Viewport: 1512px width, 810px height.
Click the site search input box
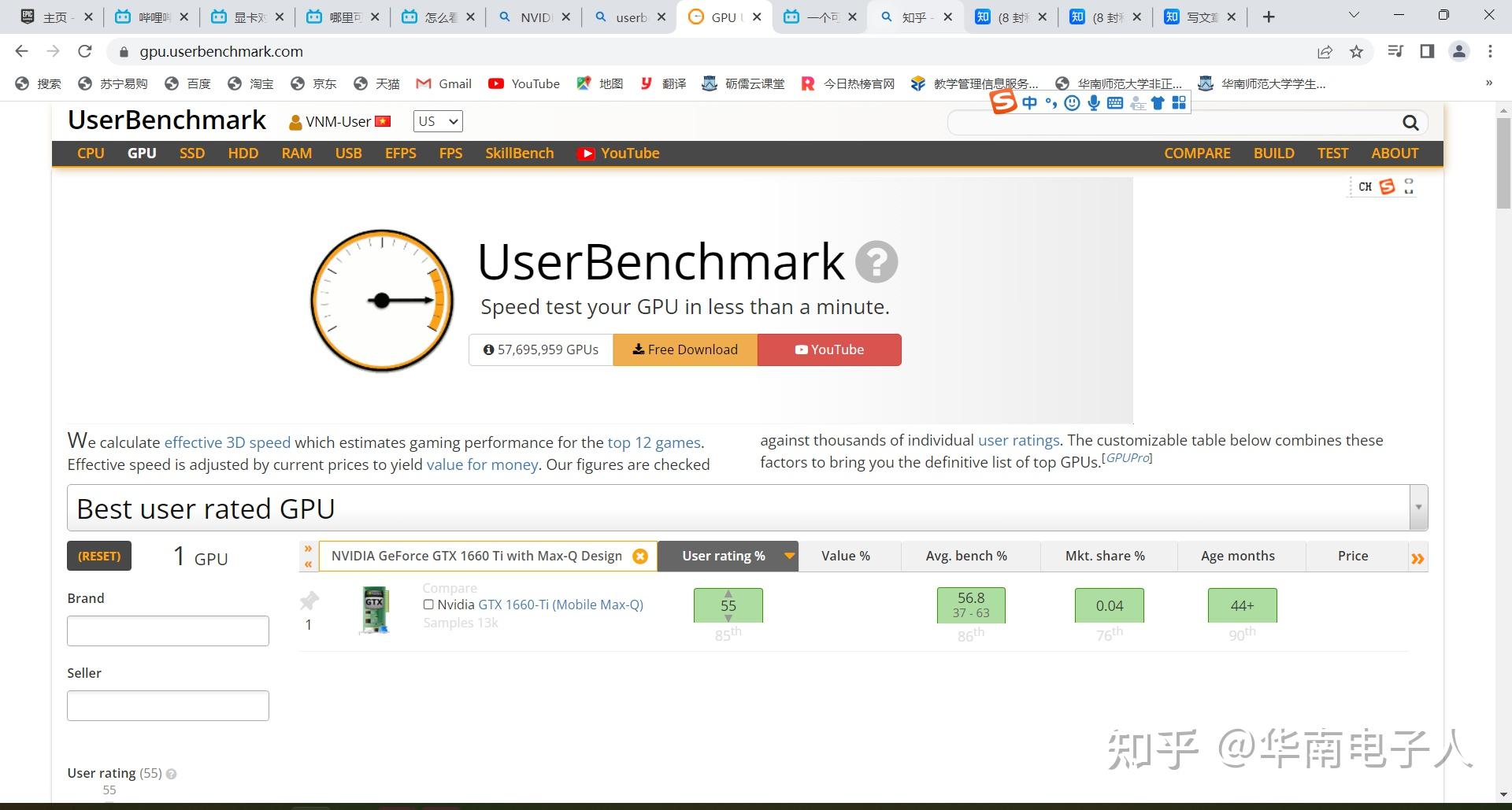1173,123
